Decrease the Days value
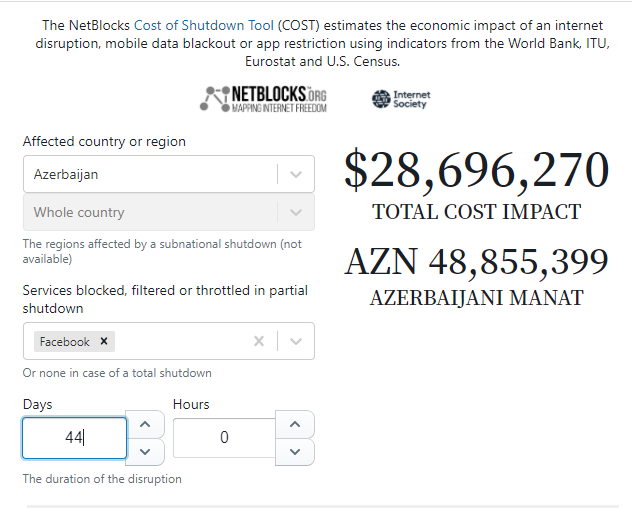Screen dimensions: 632x508 (x=145, y=452)
